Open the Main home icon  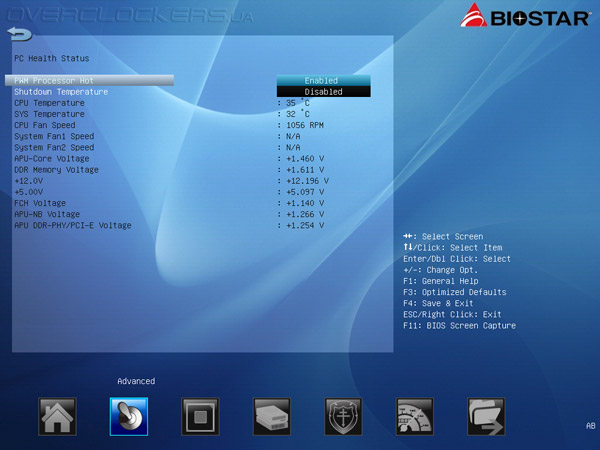[x=57, y=416]
